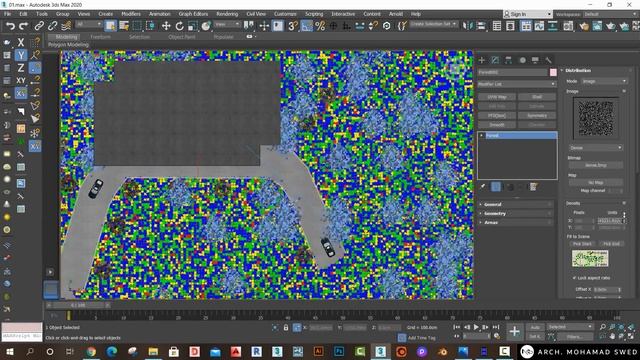
Task: Click the Set Key button
Action: tap(535, 337)
